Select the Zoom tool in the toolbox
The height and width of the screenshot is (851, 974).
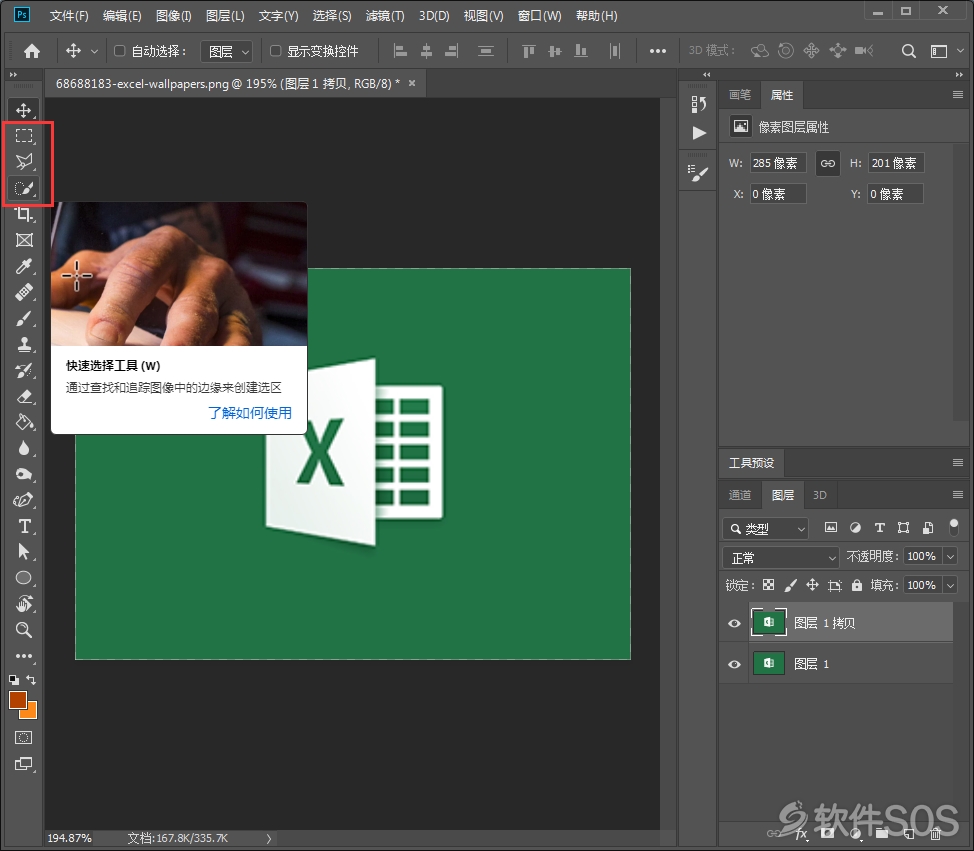pyautogui.click(x=24, y=630)
